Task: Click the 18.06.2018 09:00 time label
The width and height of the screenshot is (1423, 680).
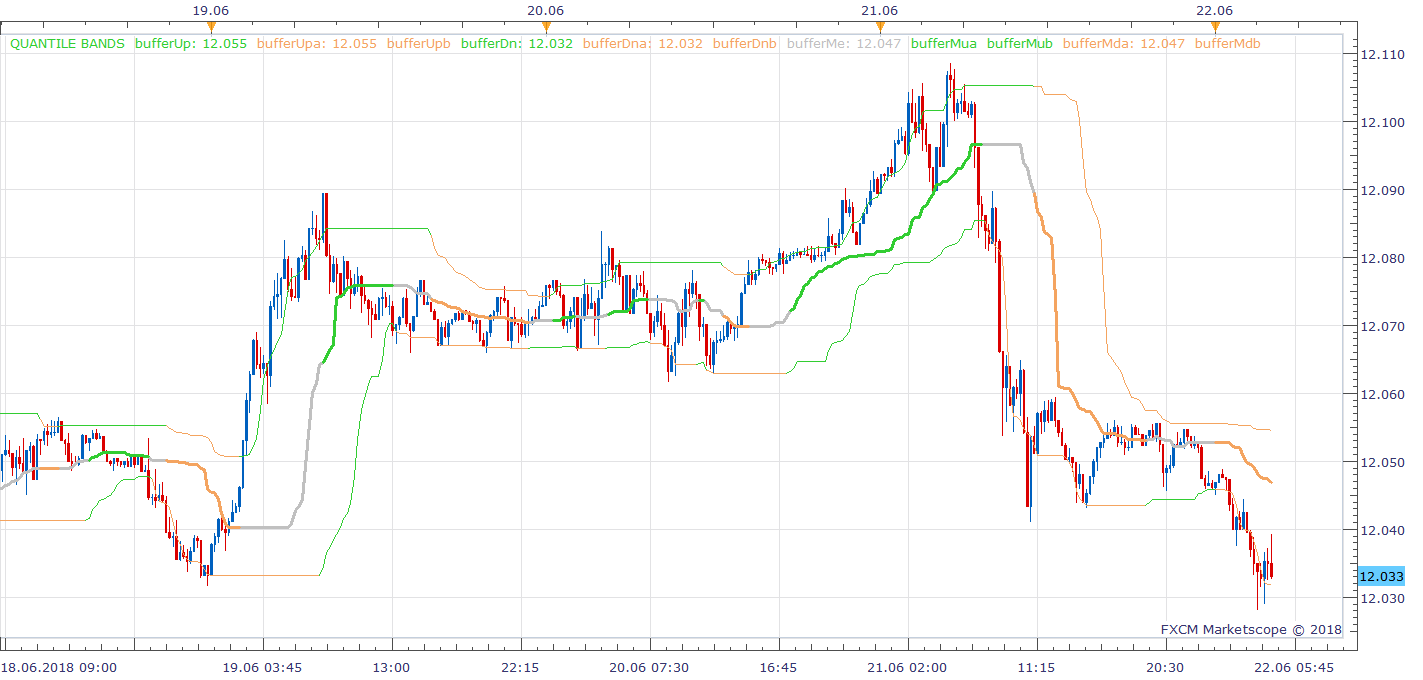Action: (x=59, y=667)
